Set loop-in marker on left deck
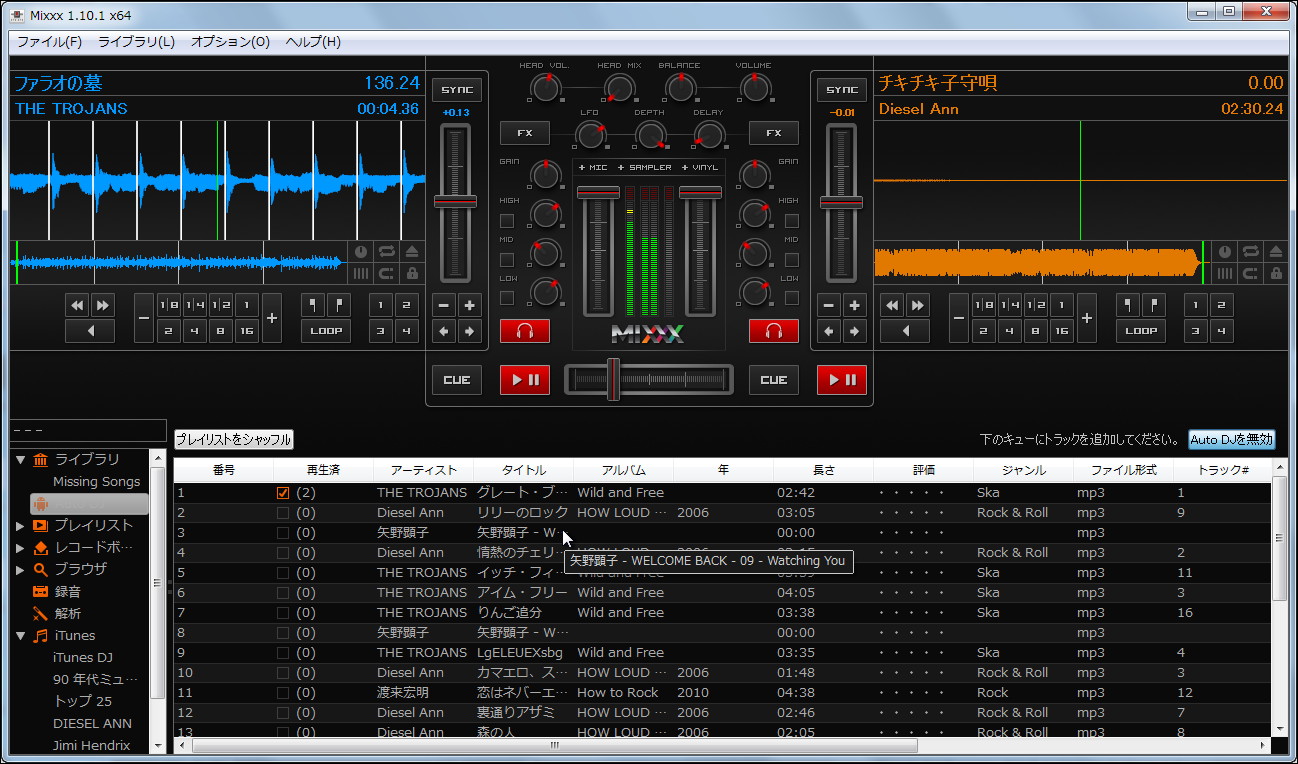The height and width of the screenshot is (764, 1298). point(313,305)
